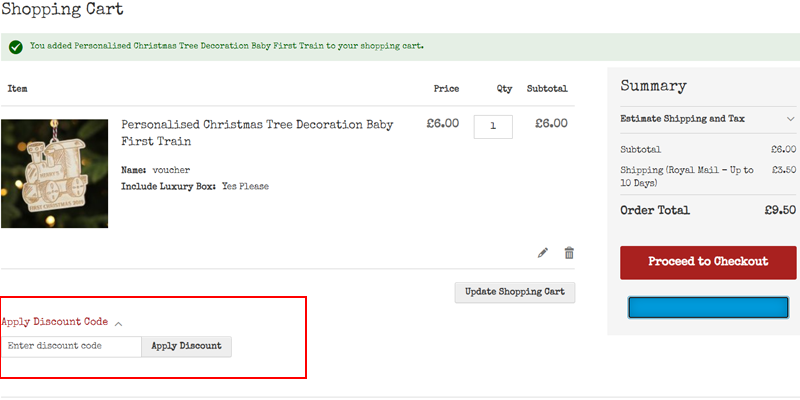
Task: Expand Estimate Shipping and Tax chevron
Action: coord(790,119)
